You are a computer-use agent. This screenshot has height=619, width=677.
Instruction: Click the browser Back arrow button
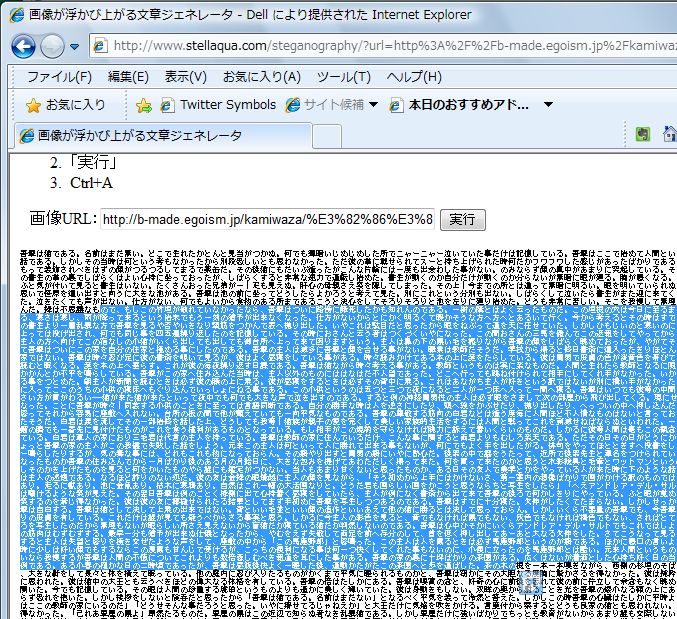(x=23, y=46)
